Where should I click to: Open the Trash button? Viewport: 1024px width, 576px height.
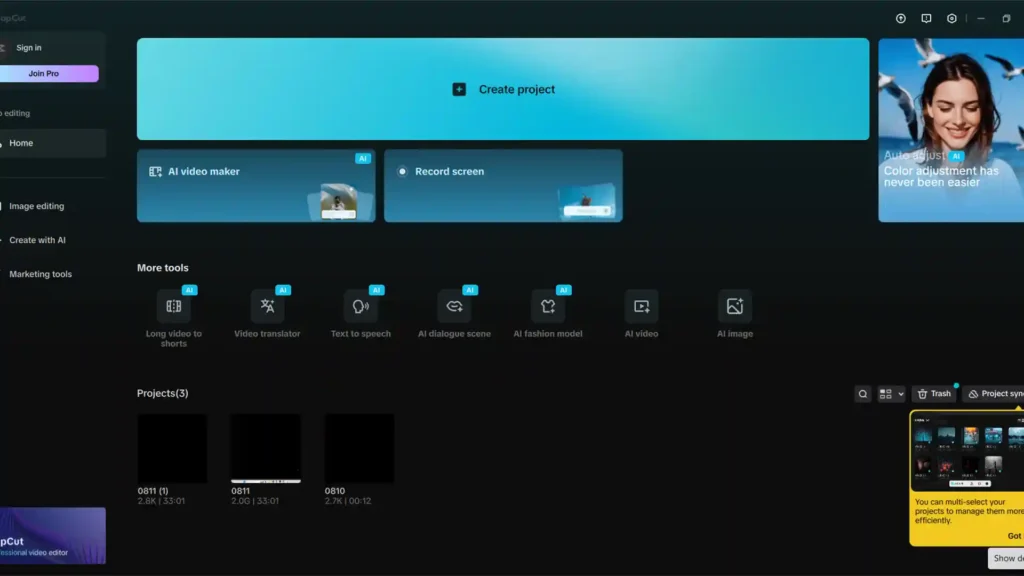pos(934,394)
